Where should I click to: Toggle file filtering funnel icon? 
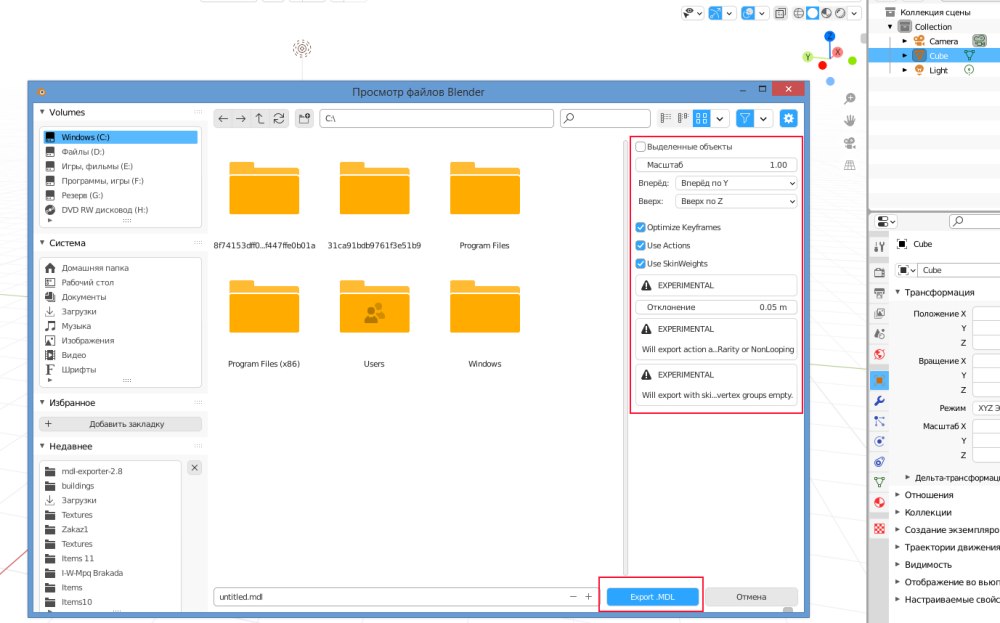[744, 118]
